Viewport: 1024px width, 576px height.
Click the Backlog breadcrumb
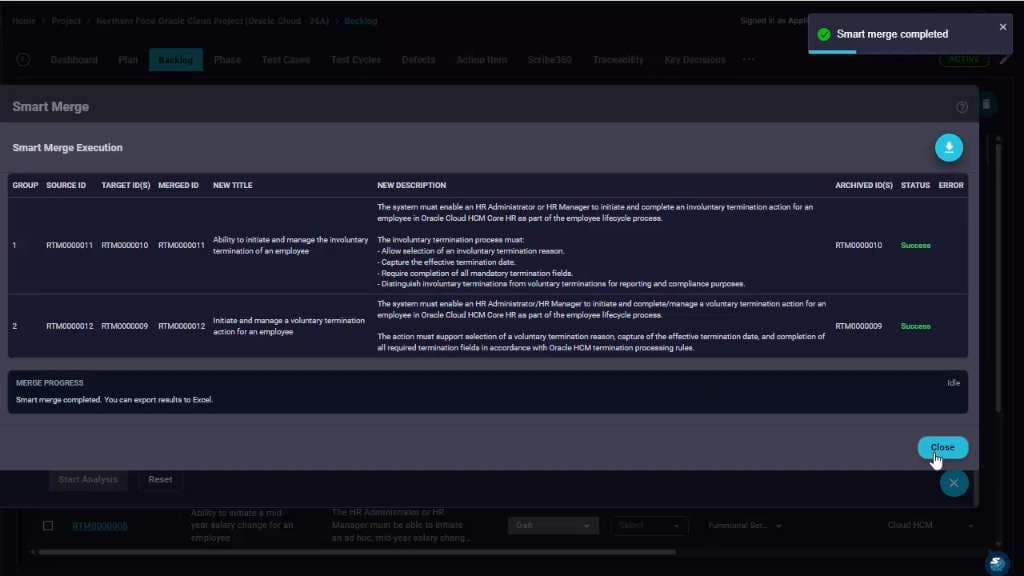(360, 21)
